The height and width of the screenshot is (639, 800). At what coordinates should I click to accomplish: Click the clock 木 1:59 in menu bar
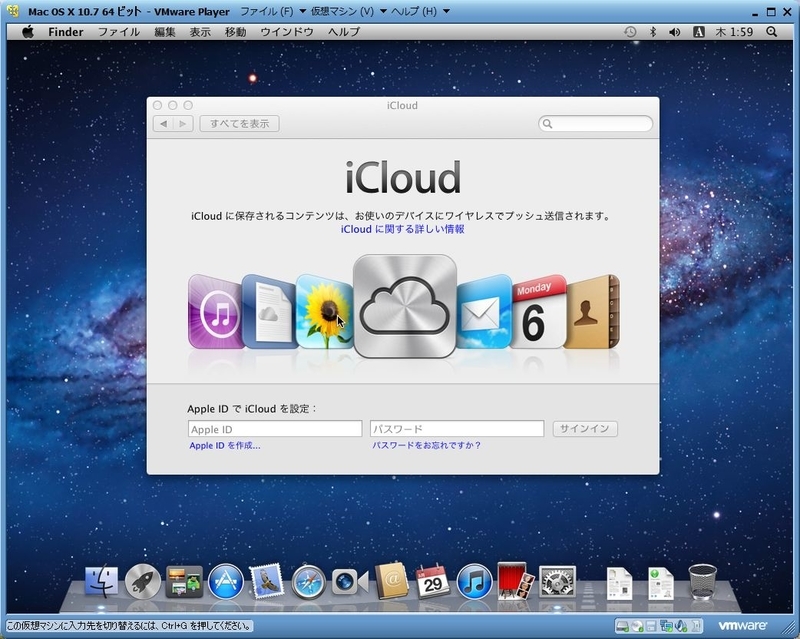coord(734,32)
